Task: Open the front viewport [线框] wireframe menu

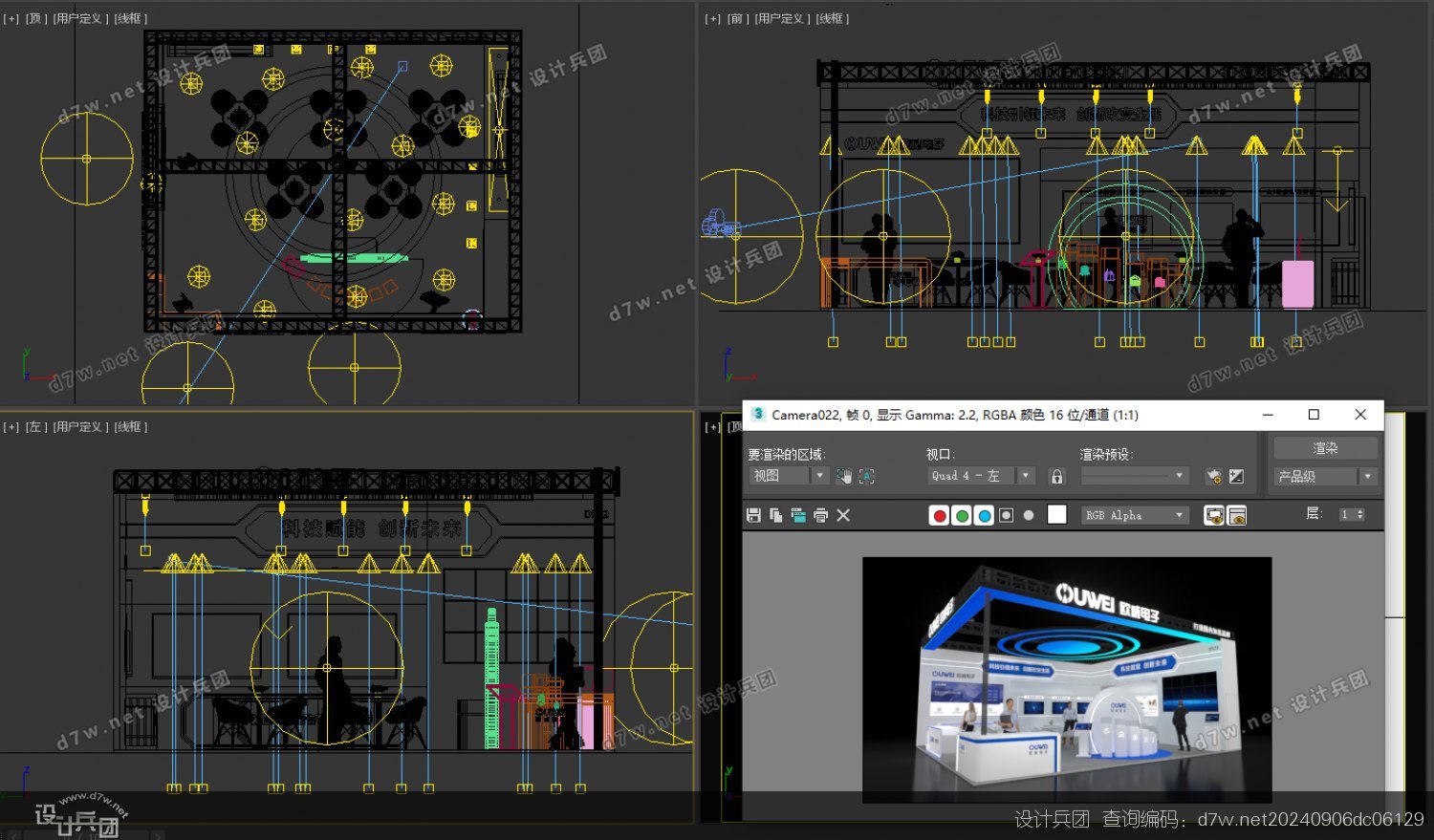Action: (x=833, y=18)
